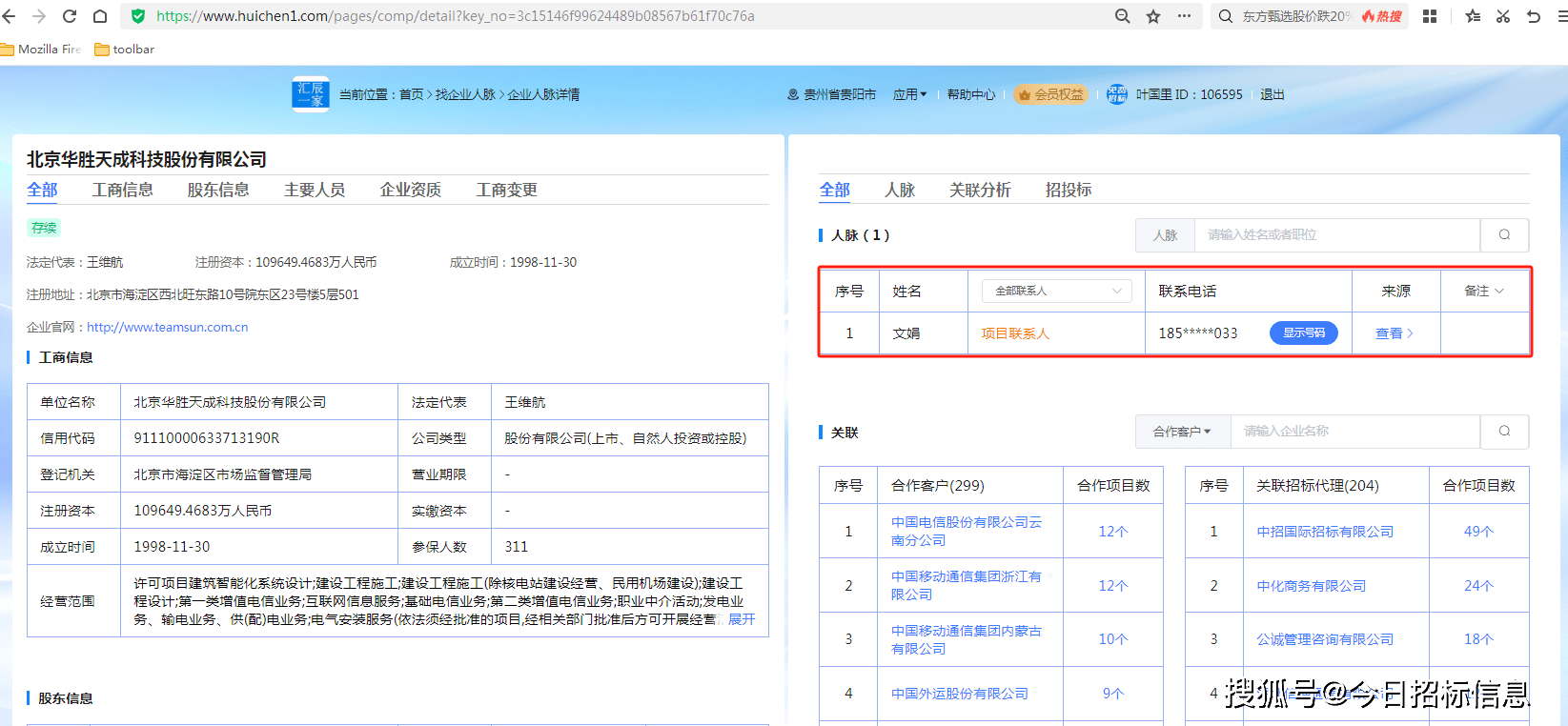Go back with the browser back arrow

9,16
